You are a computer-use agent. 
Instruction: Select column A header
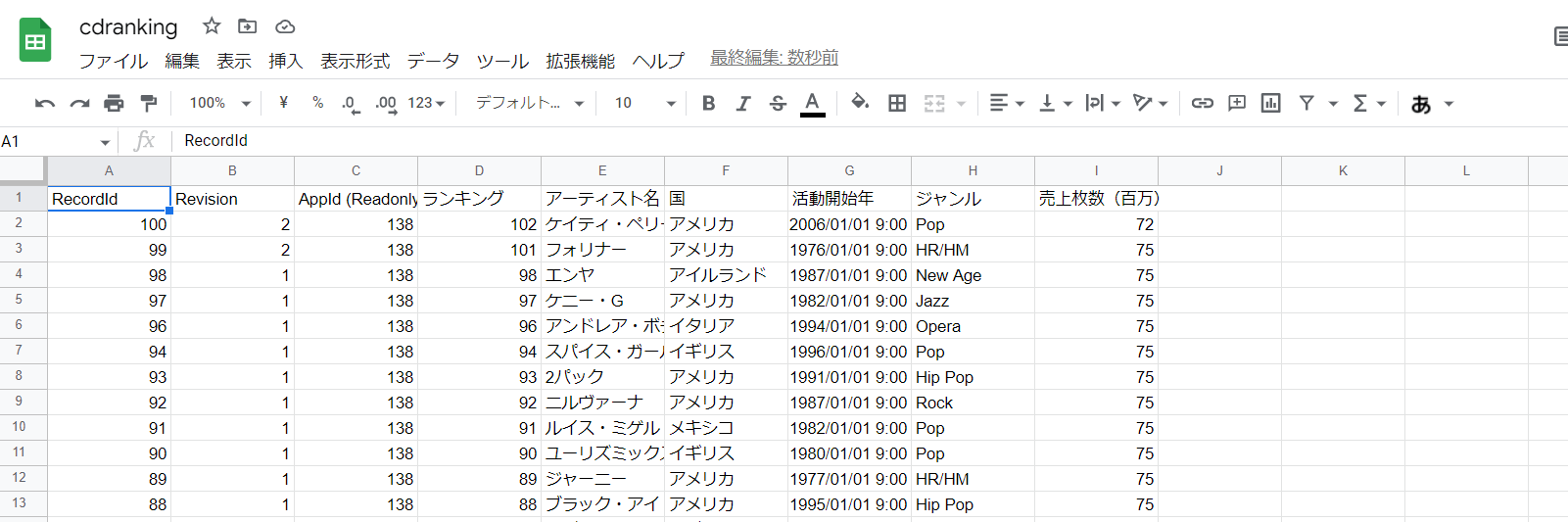pos(109,170)
